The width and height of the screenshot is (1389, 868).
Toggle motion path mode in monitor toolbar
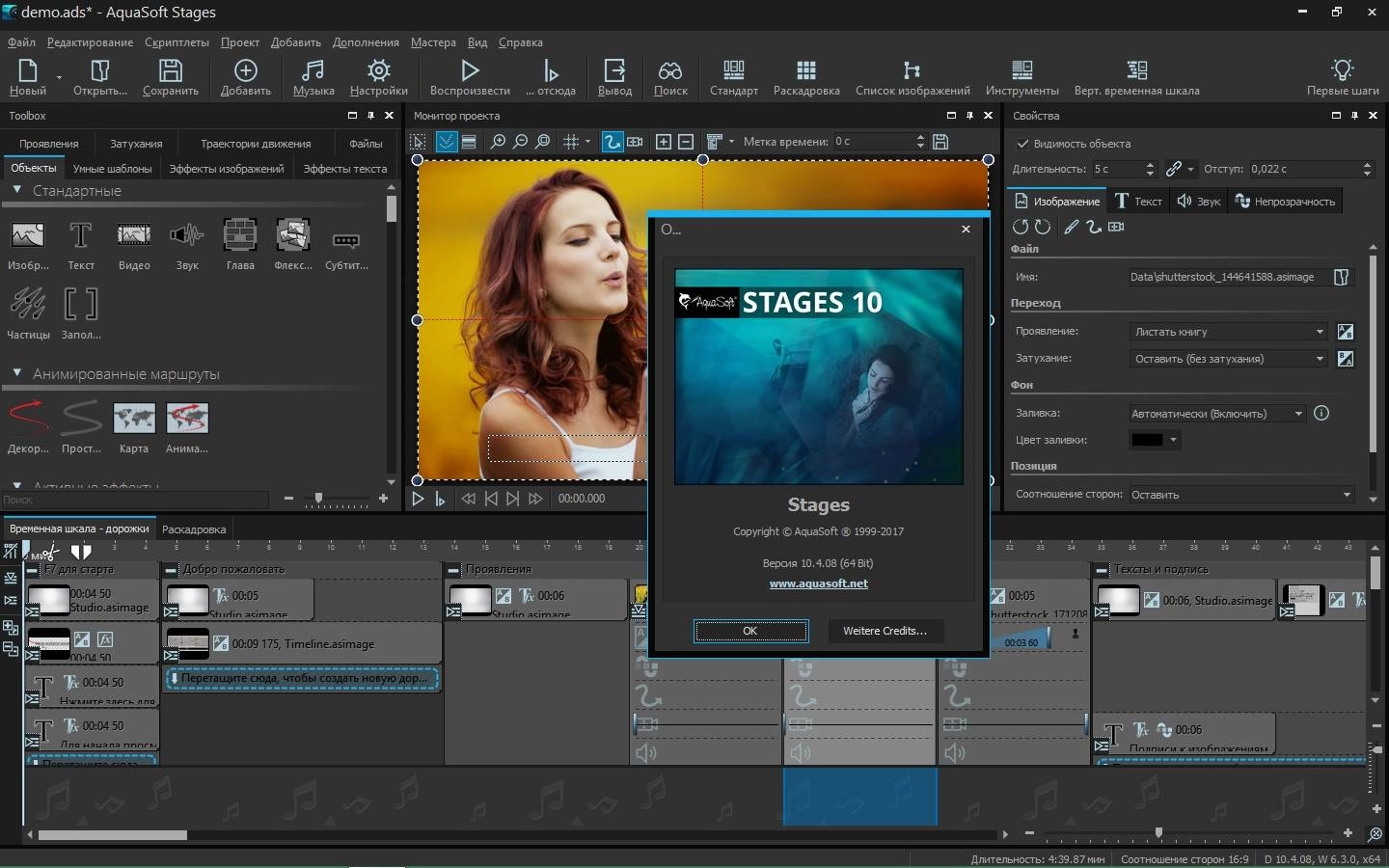[613, 142]
